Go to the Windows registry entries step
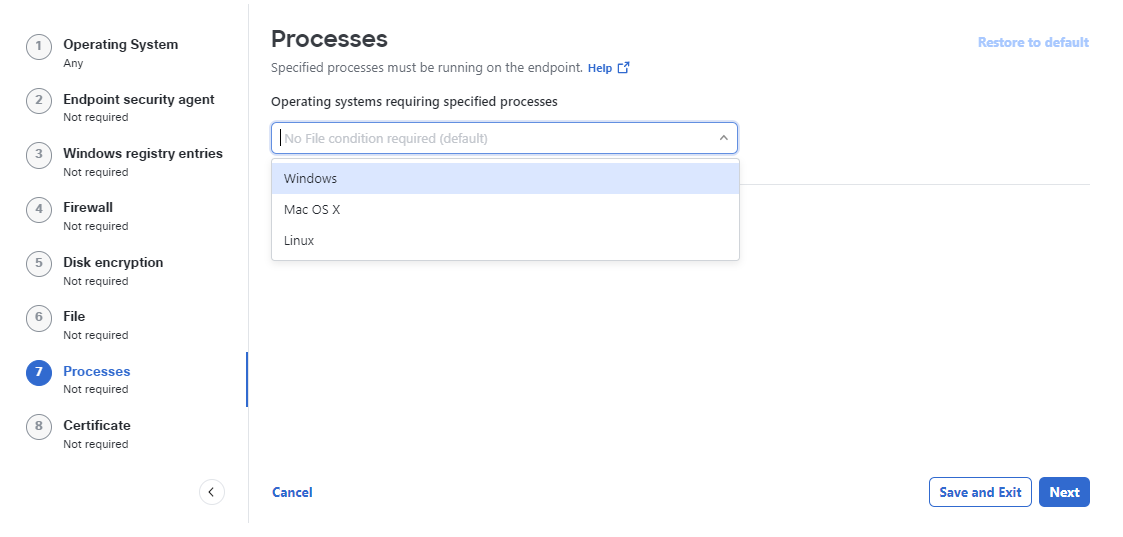Image resolution: width=1123 pixels, height=537 pixels. (143, 153)
